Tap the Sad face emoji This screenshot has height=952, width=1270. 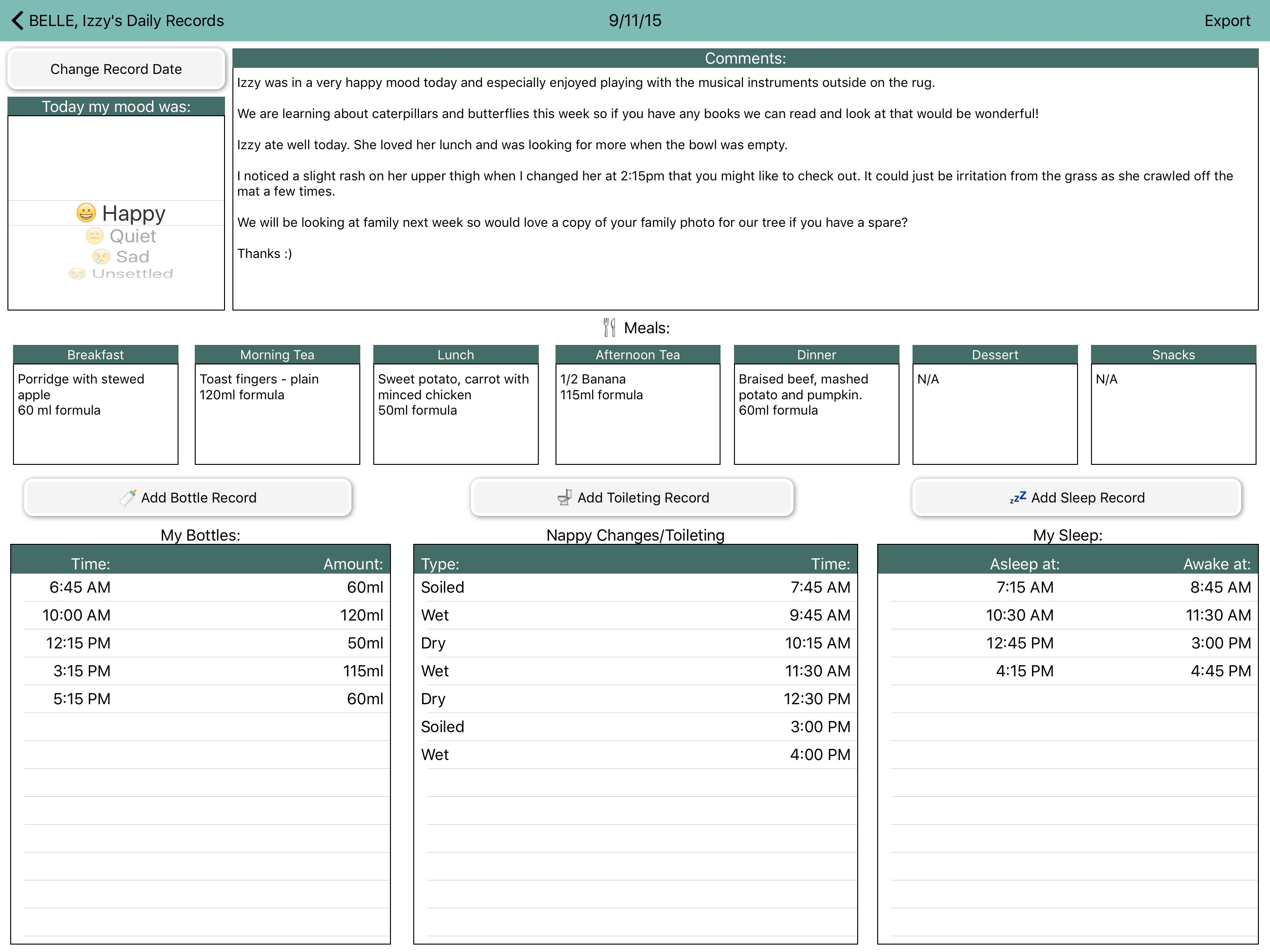[101, 257]
